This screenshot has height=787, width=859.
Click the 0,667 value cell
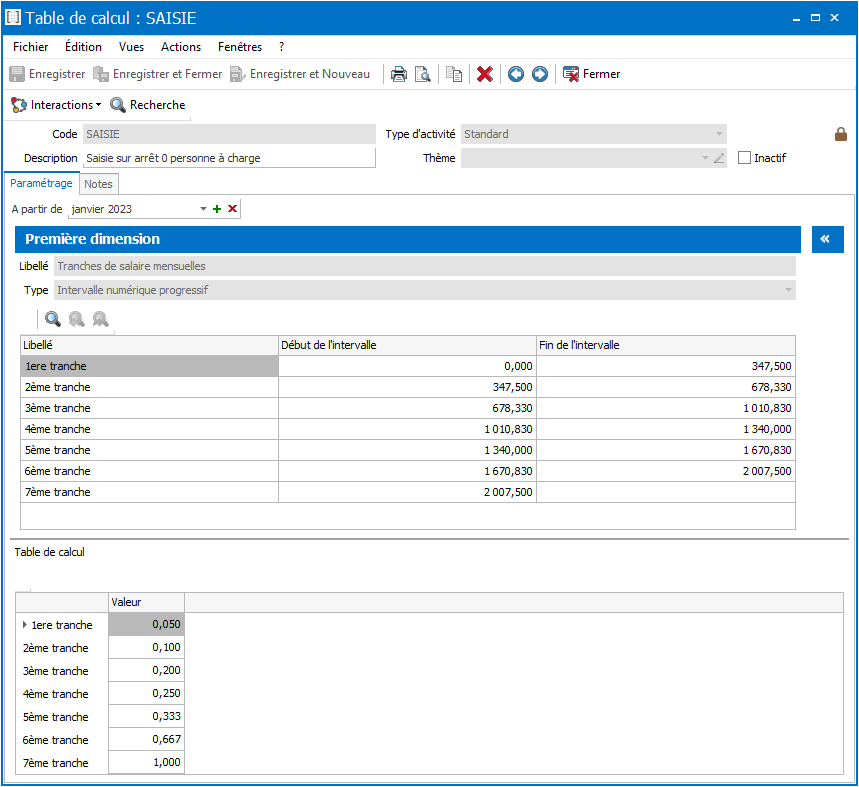coord(146,739)
